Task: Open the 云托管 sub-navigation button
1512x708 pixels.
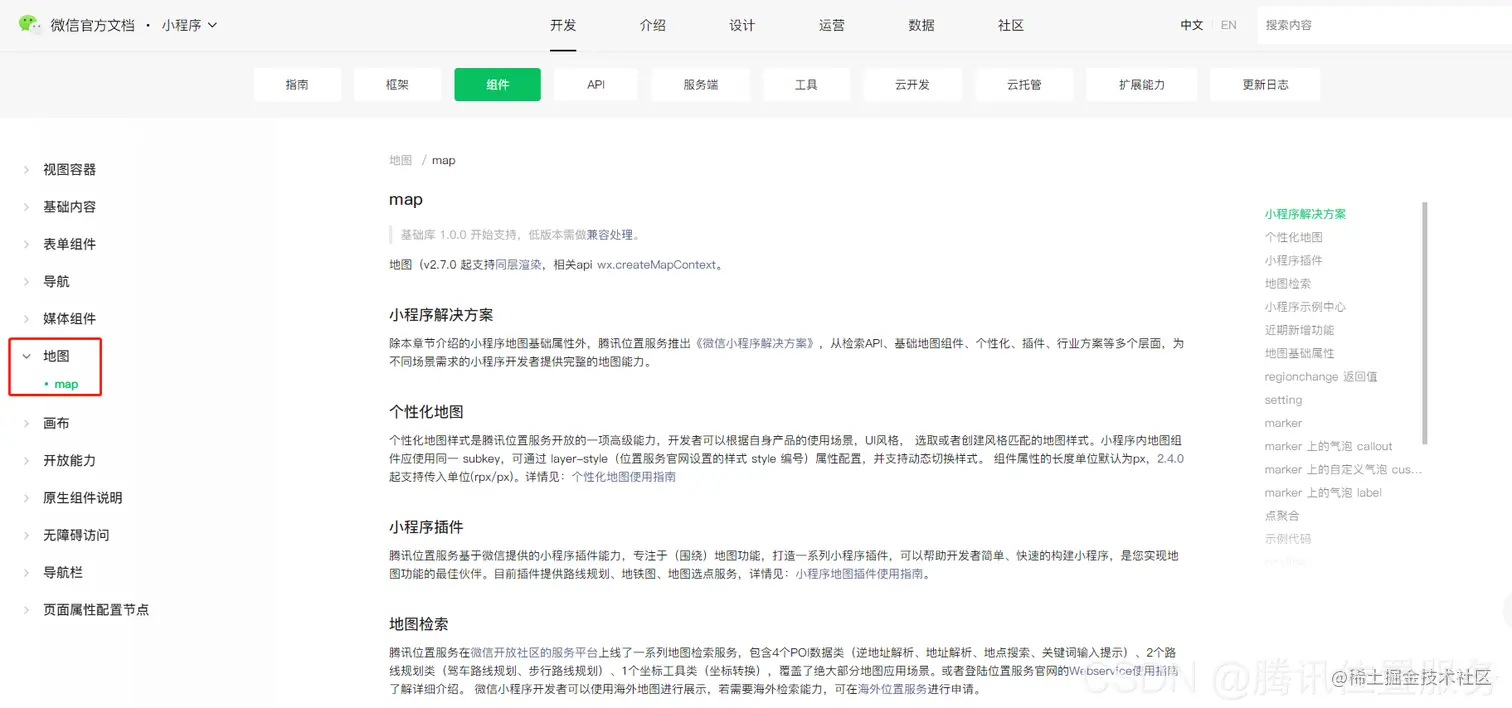Action: click(x=1024, y=85)
